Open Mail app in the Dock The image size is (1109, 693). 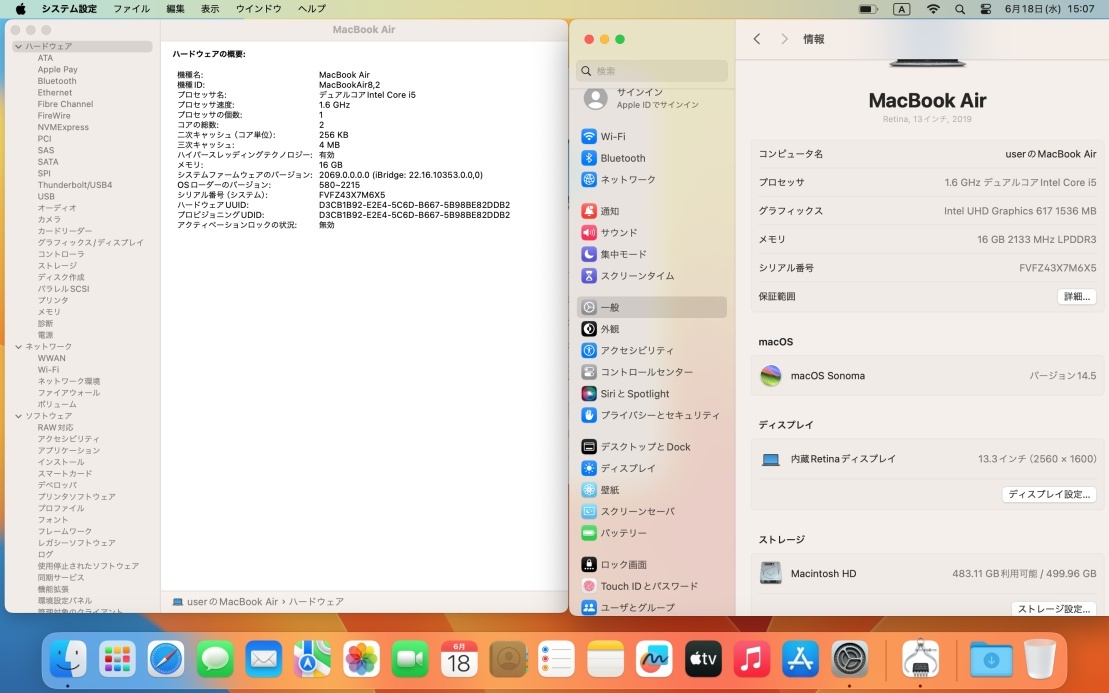tap(263, 660)
